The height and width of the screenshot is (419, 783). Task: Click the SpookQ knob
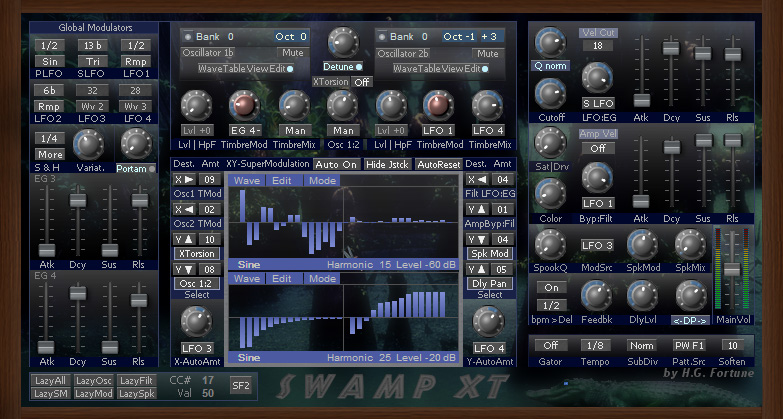(x=551, y=245)
